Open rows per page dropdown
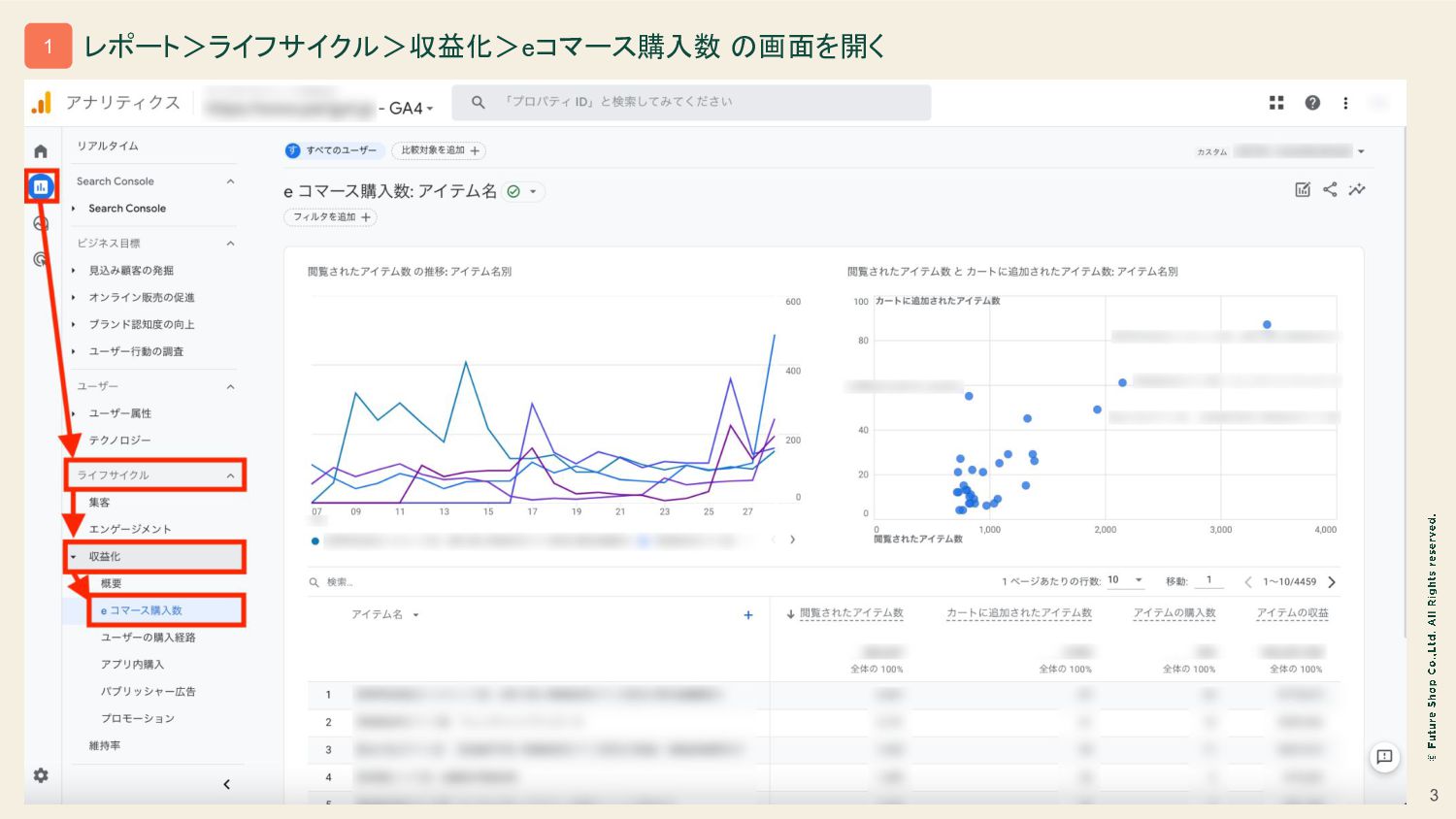This screenshot has width=1456, height=819. pyautogui.click(x=1126, y=581)
